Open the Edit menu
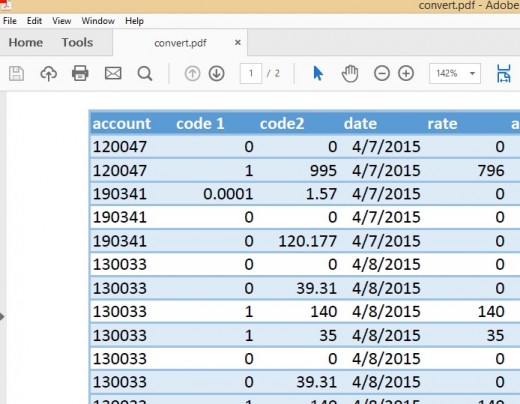The height and width of the screenshot is (404, 520). [34, 21]
